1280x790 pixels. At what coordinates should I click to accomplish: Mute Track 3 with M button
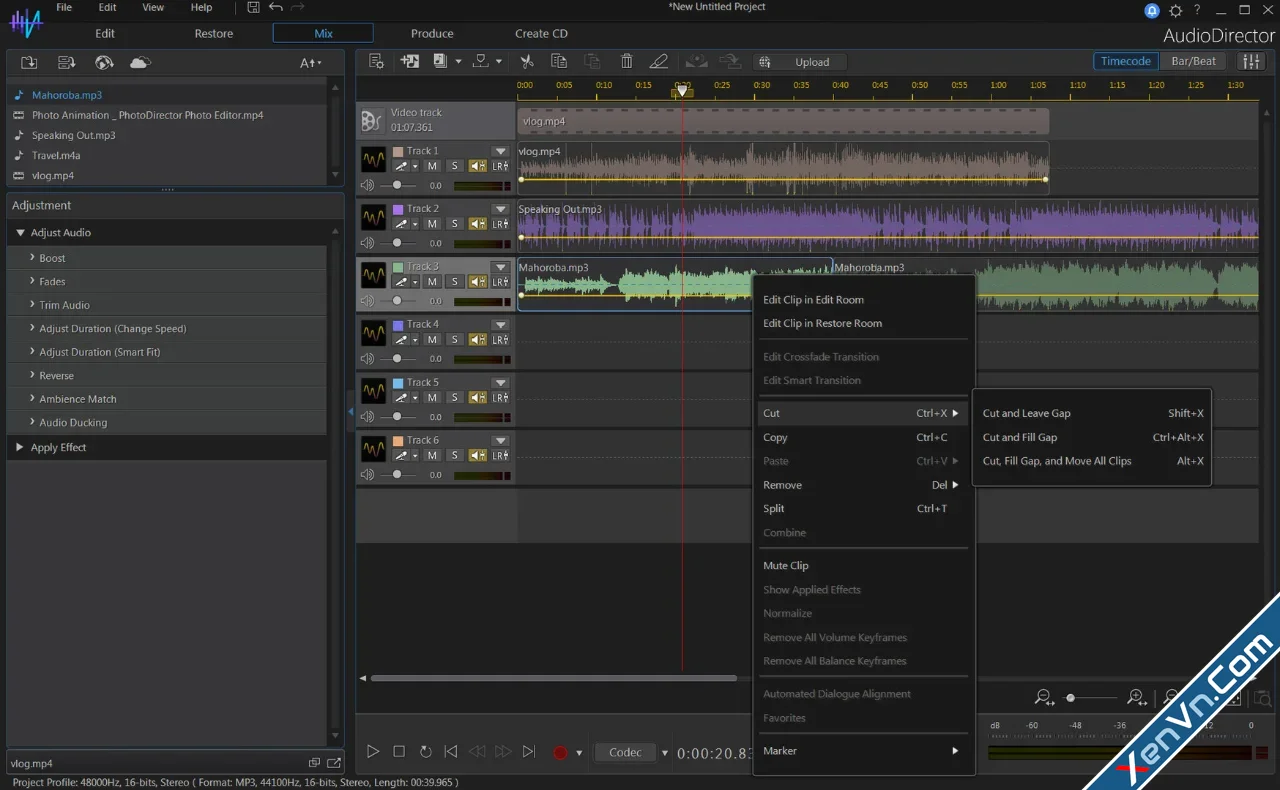(x=432, y=282)
